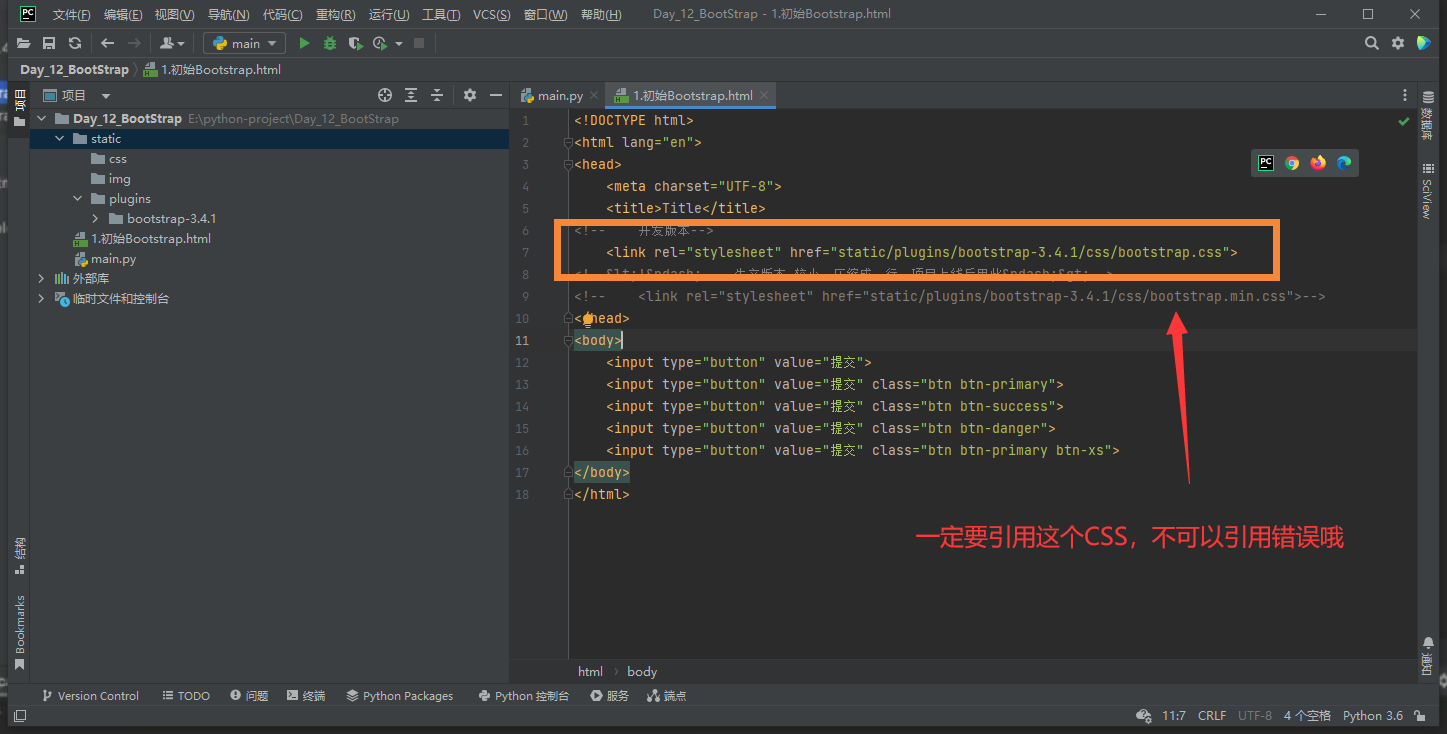
Task: Expand the 临时文件和控制台 node
Action: coord(42,299)
